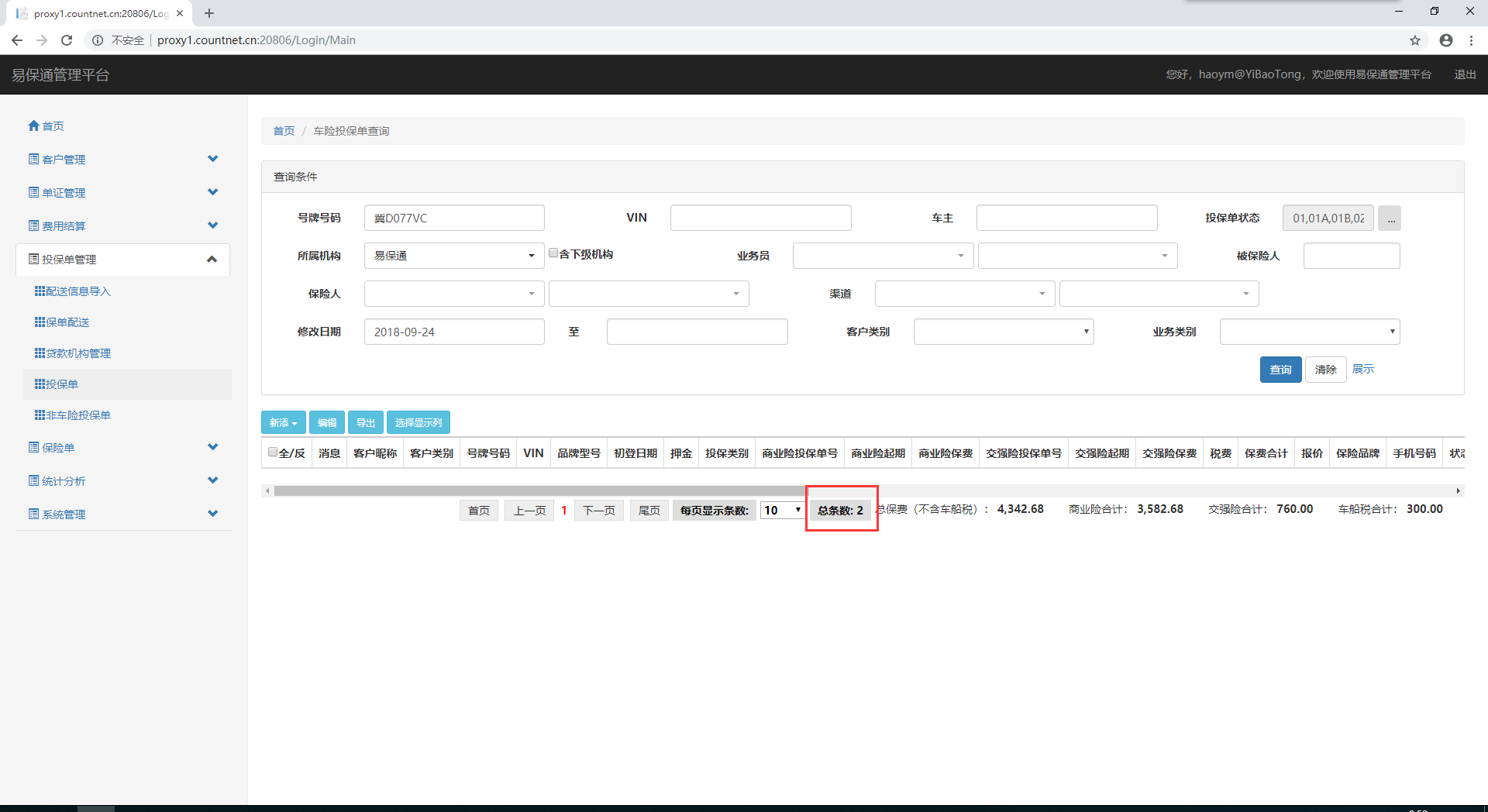This screenshot has height=812, width=1488.
Task: Click the scrollbar right arrow
Action: tap(1459, 490)
